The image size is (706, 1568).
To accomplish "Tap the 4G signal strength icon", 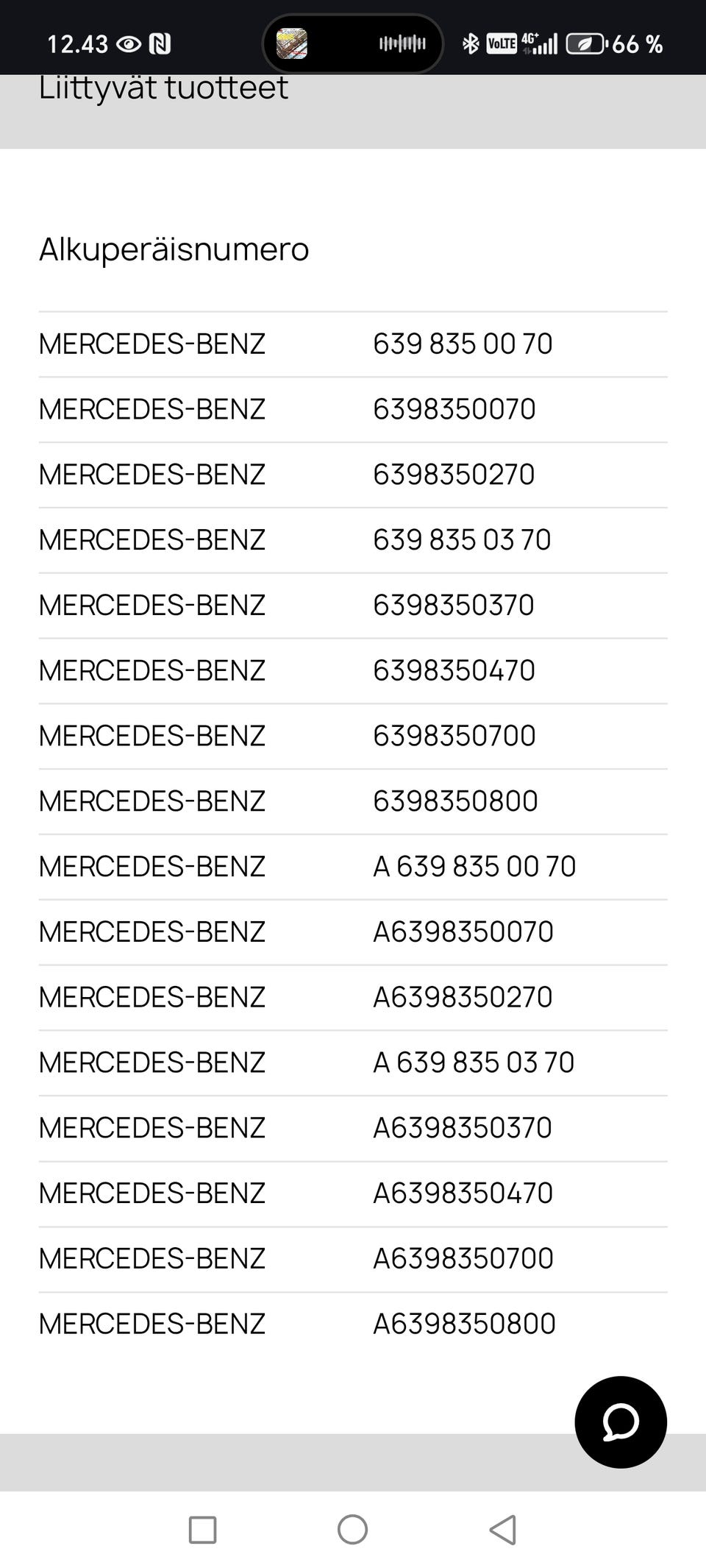I will click(x=540, y=44).
